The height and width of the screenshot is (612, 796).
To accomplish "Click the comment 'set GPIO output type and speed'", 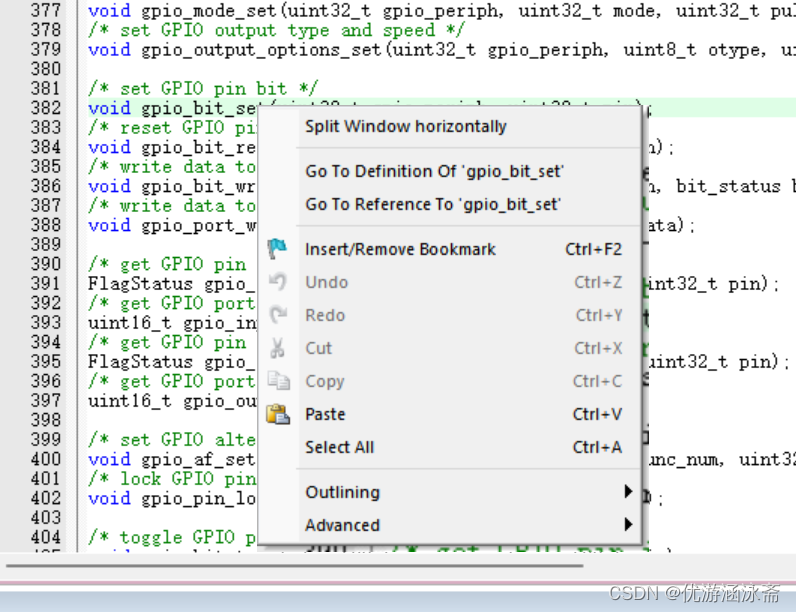I will click(277, 30).
